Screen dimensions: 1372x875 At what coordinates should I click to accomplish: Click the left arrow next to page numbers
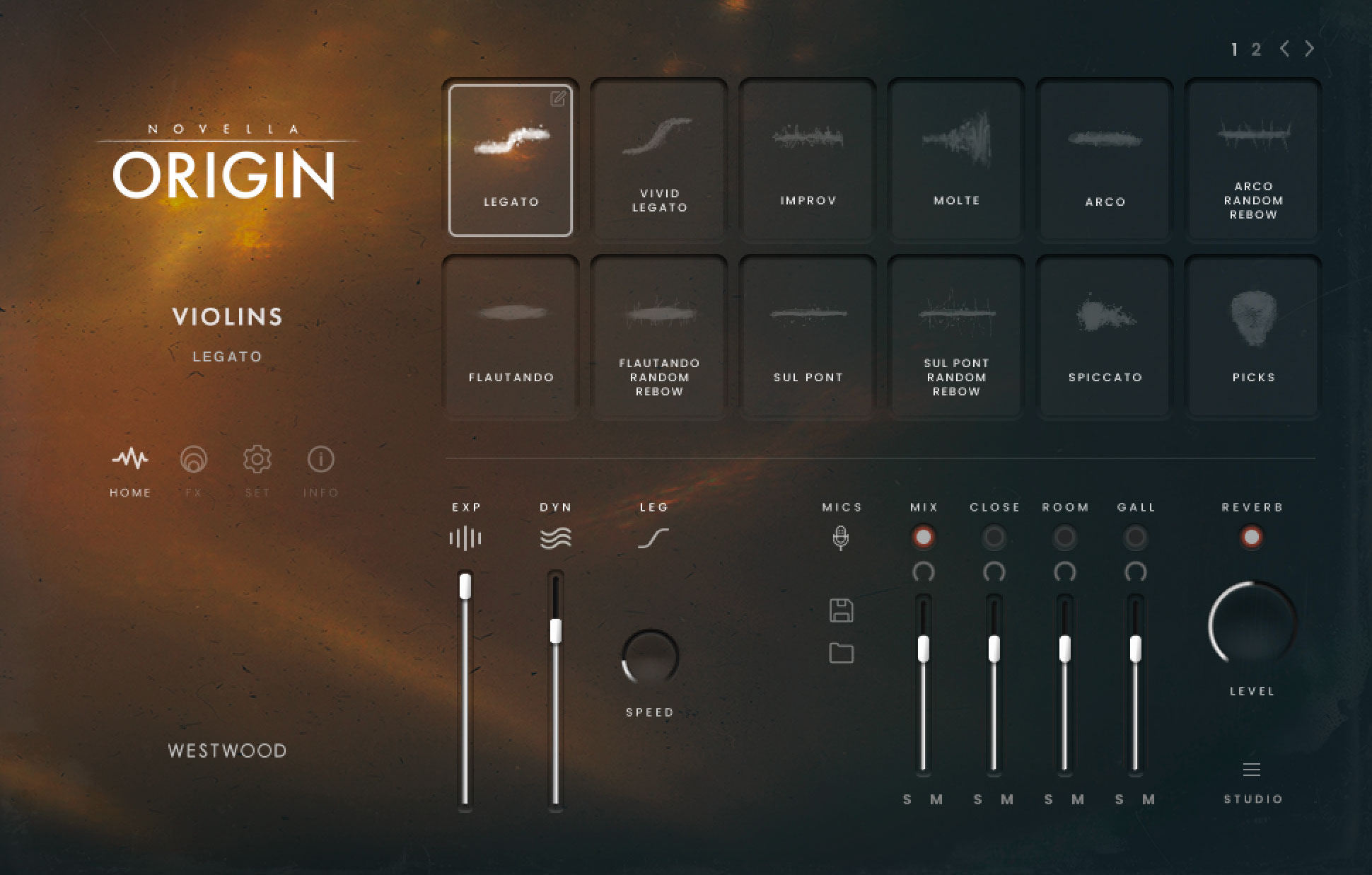[1283, 48]
